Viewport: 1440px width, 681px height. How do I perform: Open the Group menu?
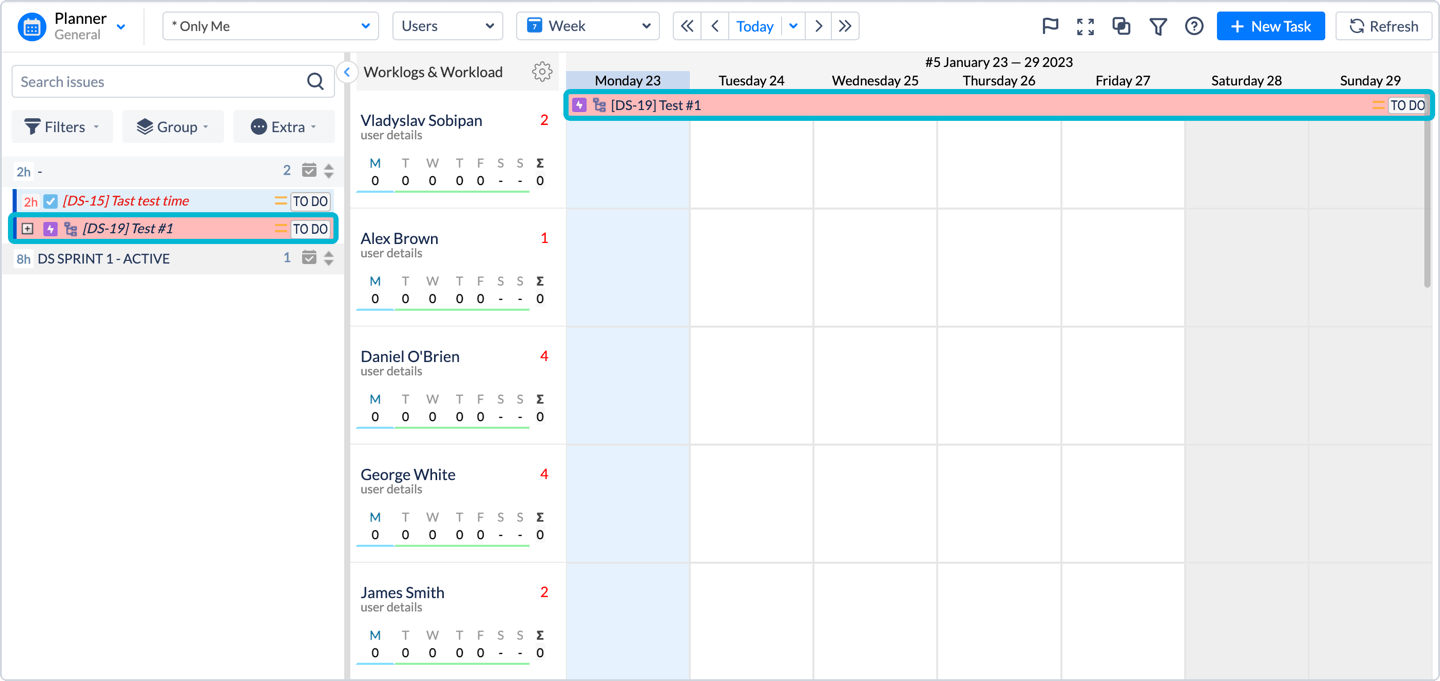click(172, 127)
